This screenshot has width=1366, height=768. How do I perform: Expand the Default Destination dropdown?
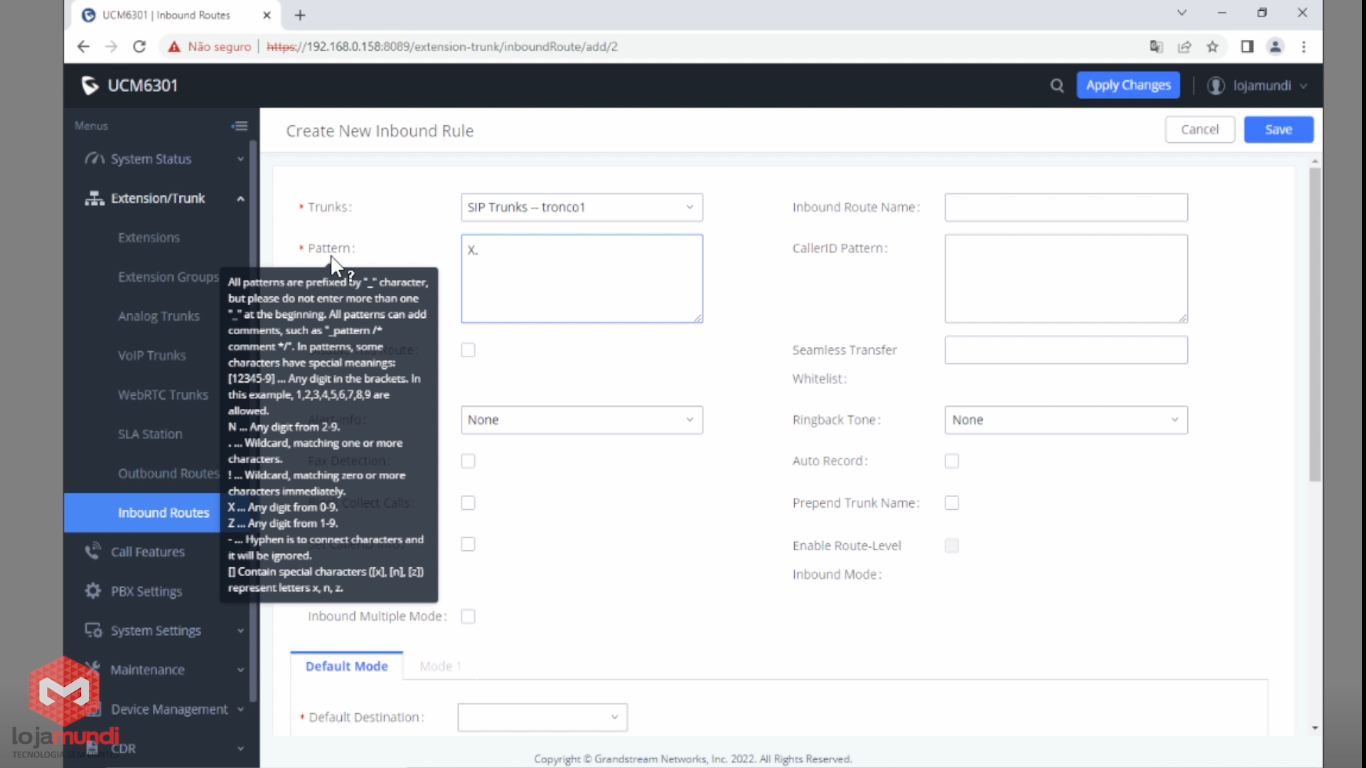542,717
